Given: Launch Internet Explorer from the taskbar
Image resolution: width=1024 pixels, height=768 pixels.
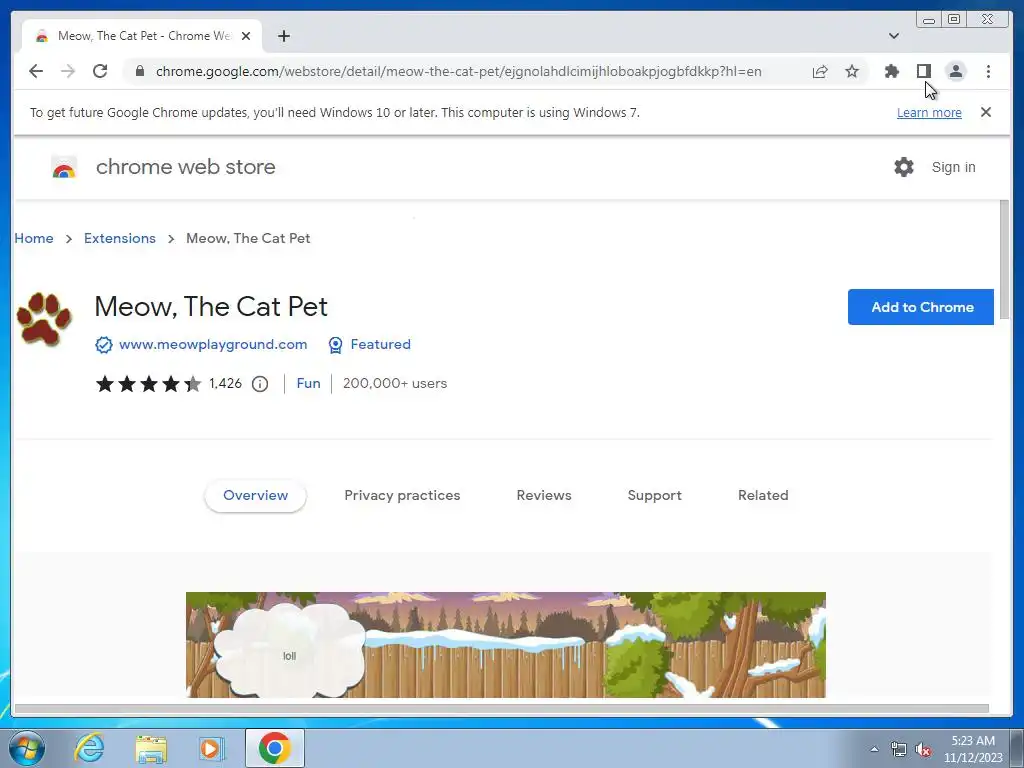Looking at the screenshot, I should tap(89, 748).
